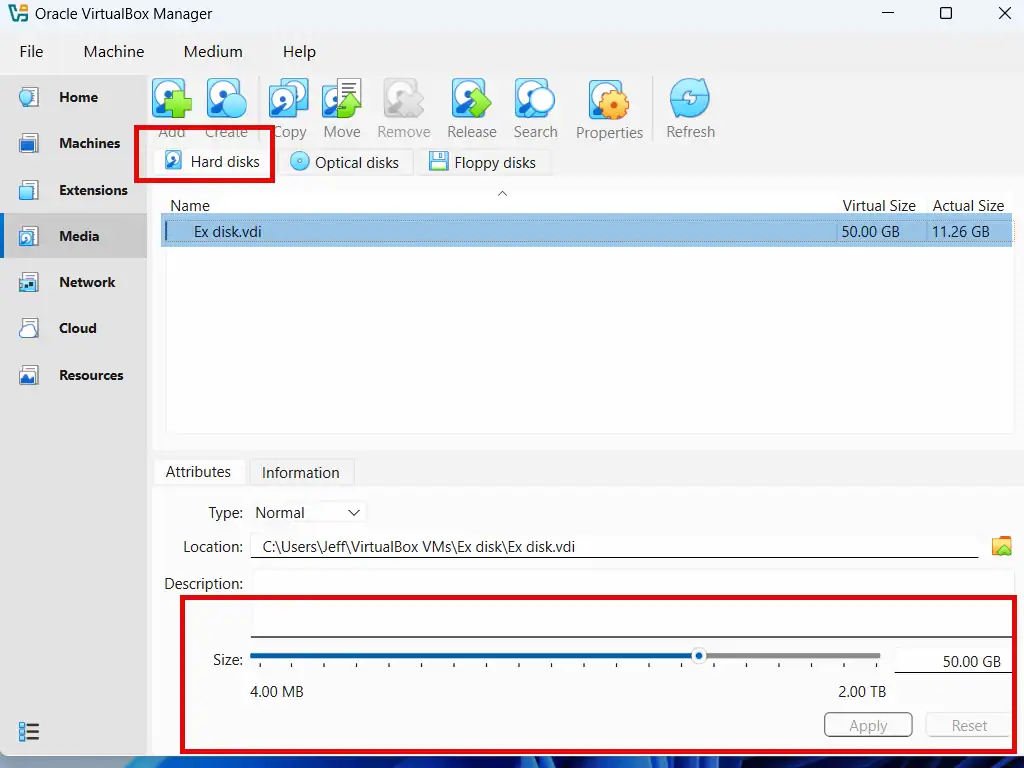Click the Add disk toolbar icon

click(172, 100)
